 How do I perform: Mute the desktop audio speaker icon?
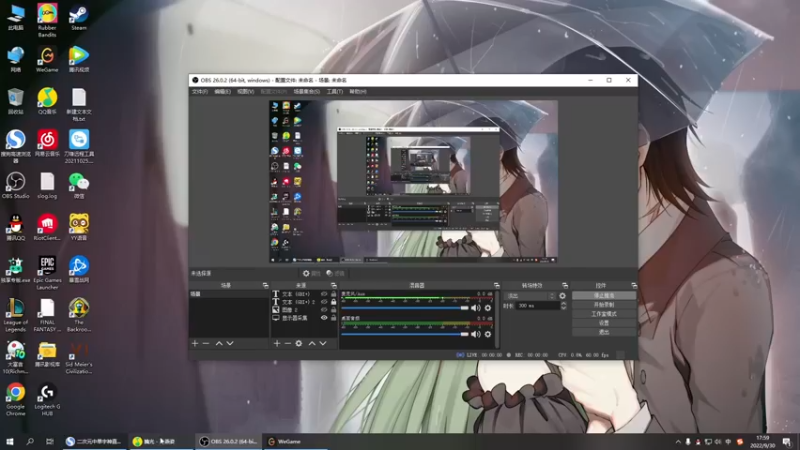coord(476,334)
